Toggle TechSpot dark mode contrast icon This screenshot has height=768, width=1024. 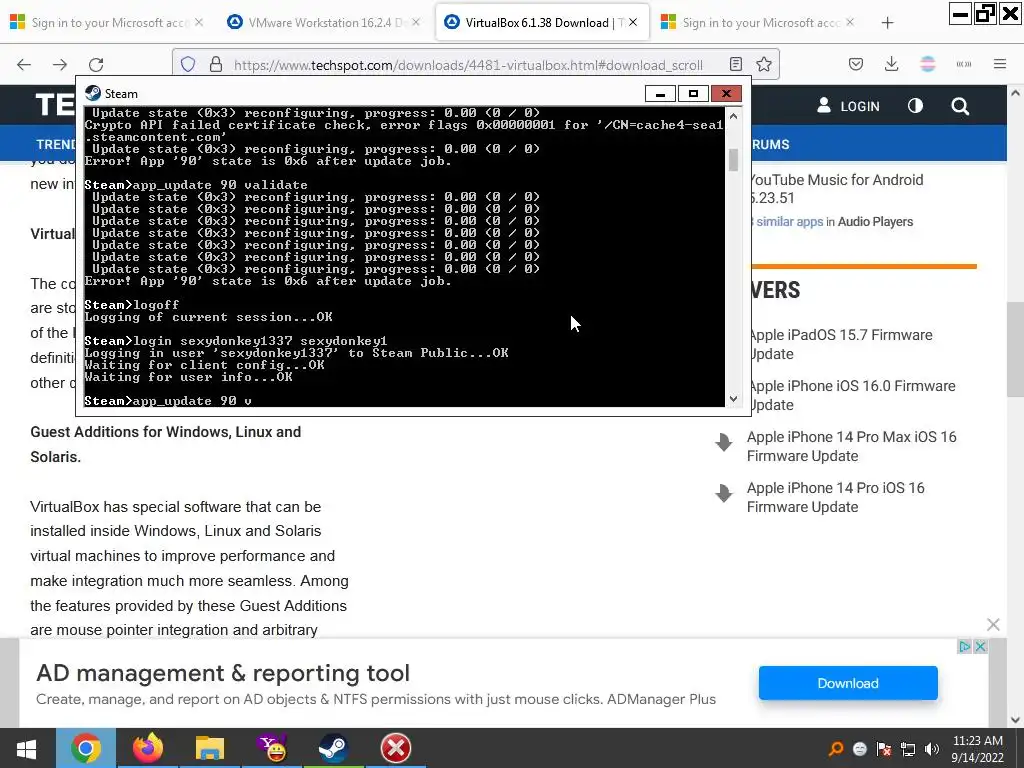click(x=916, y=106)
